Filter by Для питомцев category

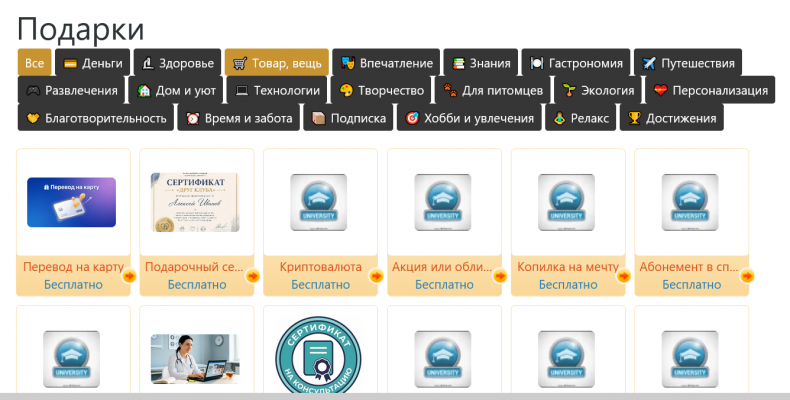493,90
